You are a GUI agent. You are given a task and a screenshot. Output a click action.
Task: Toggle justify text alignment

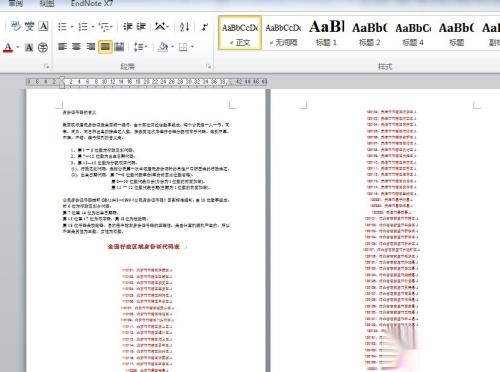[x=105, y=47]
